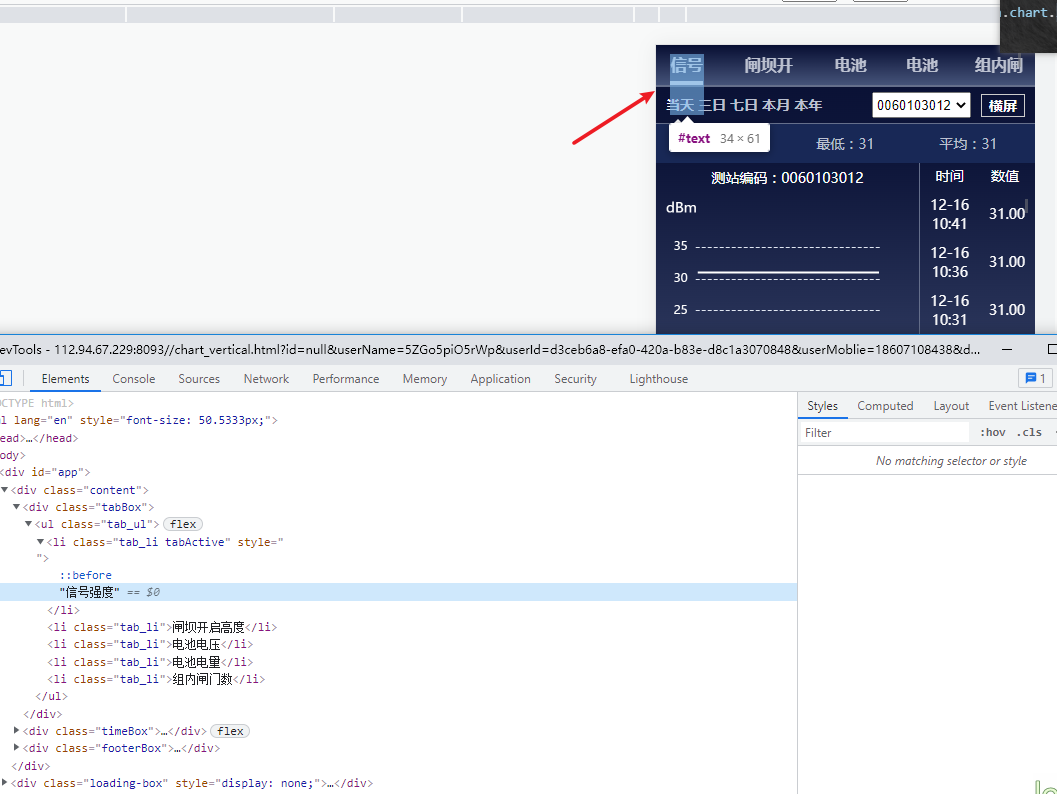Select the li row 电池电量
This screenshot has height=794, width=1057.
(150, 662)
